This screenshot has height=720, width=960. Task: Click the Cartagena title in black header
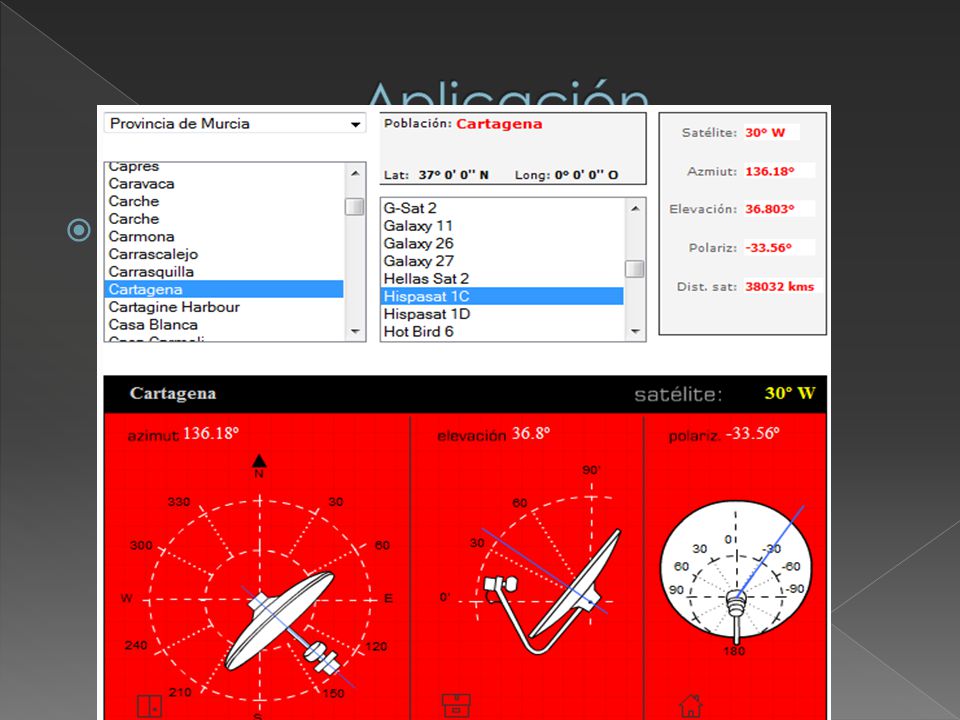tap(173, 393)
